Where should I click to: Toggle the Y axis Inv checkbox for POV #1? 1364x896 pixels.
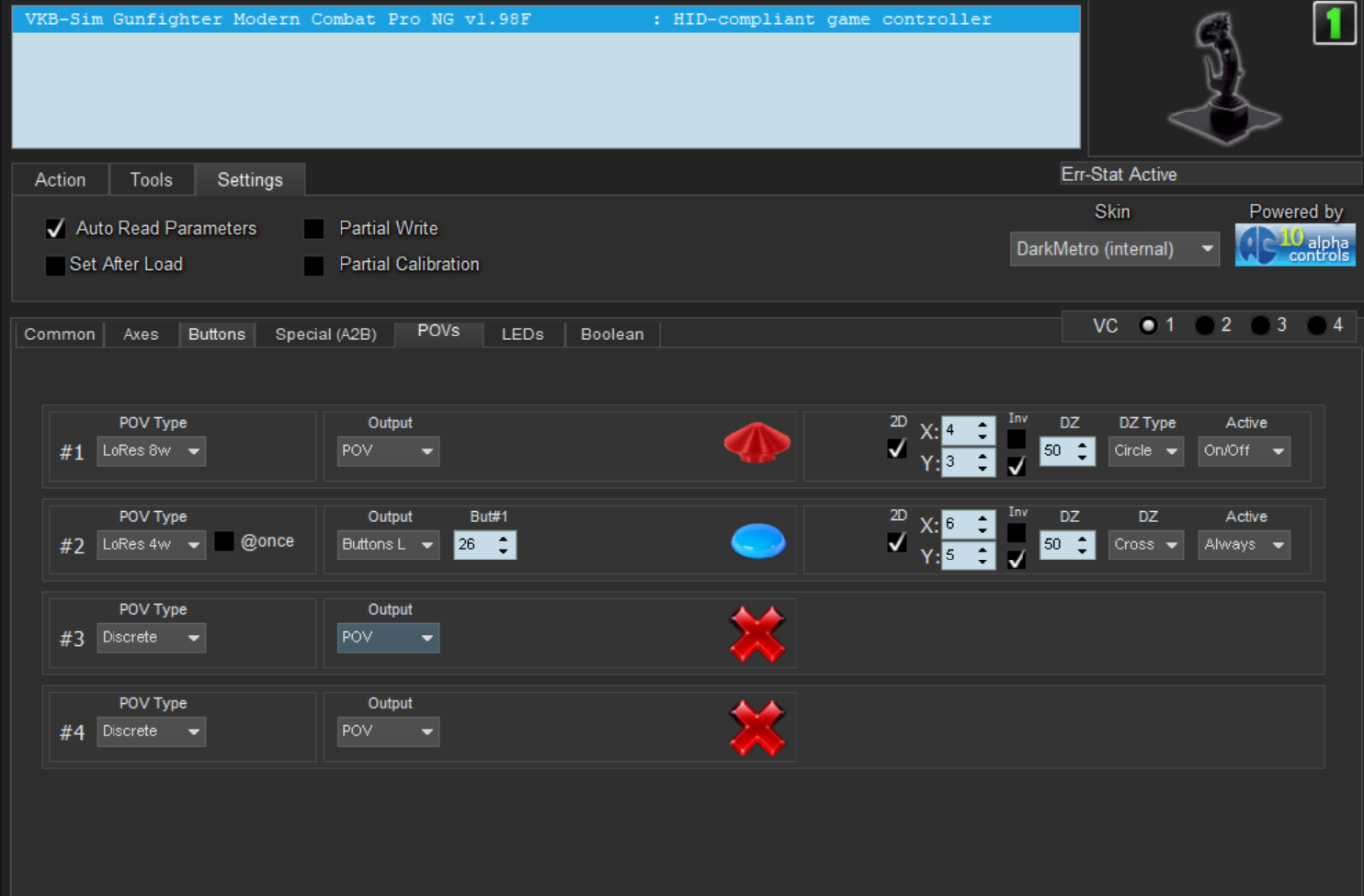point(1017,465)
